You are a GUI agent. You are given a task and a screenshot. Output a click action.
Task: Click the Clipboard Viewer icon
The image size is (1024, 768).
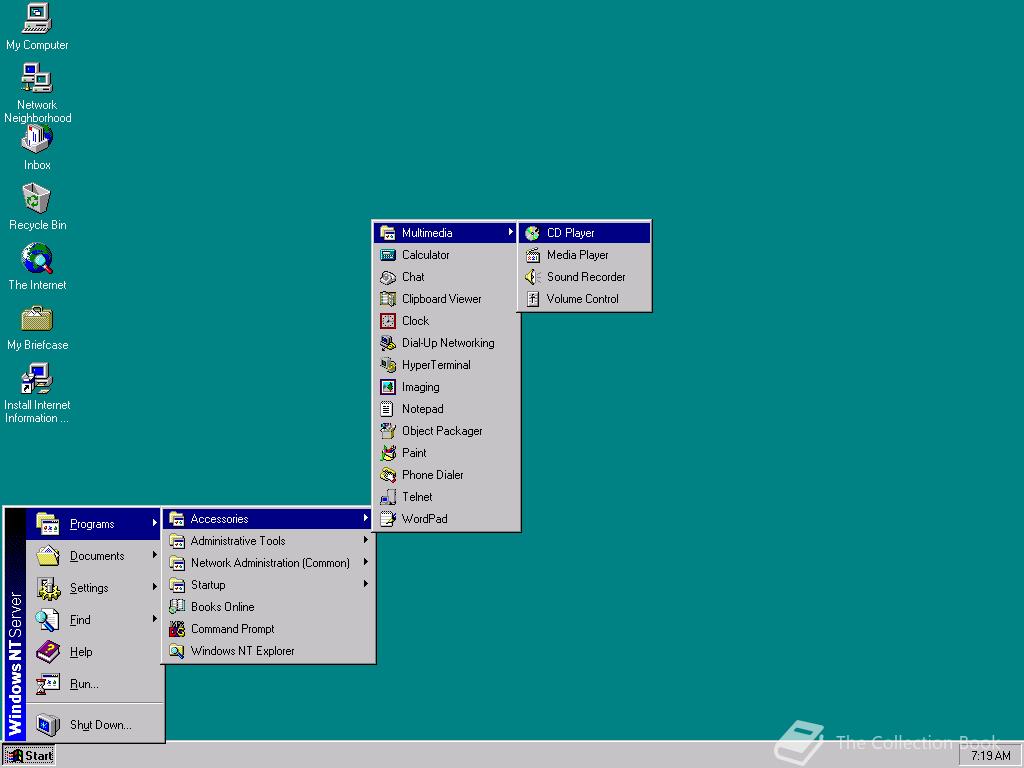(388, 299)
